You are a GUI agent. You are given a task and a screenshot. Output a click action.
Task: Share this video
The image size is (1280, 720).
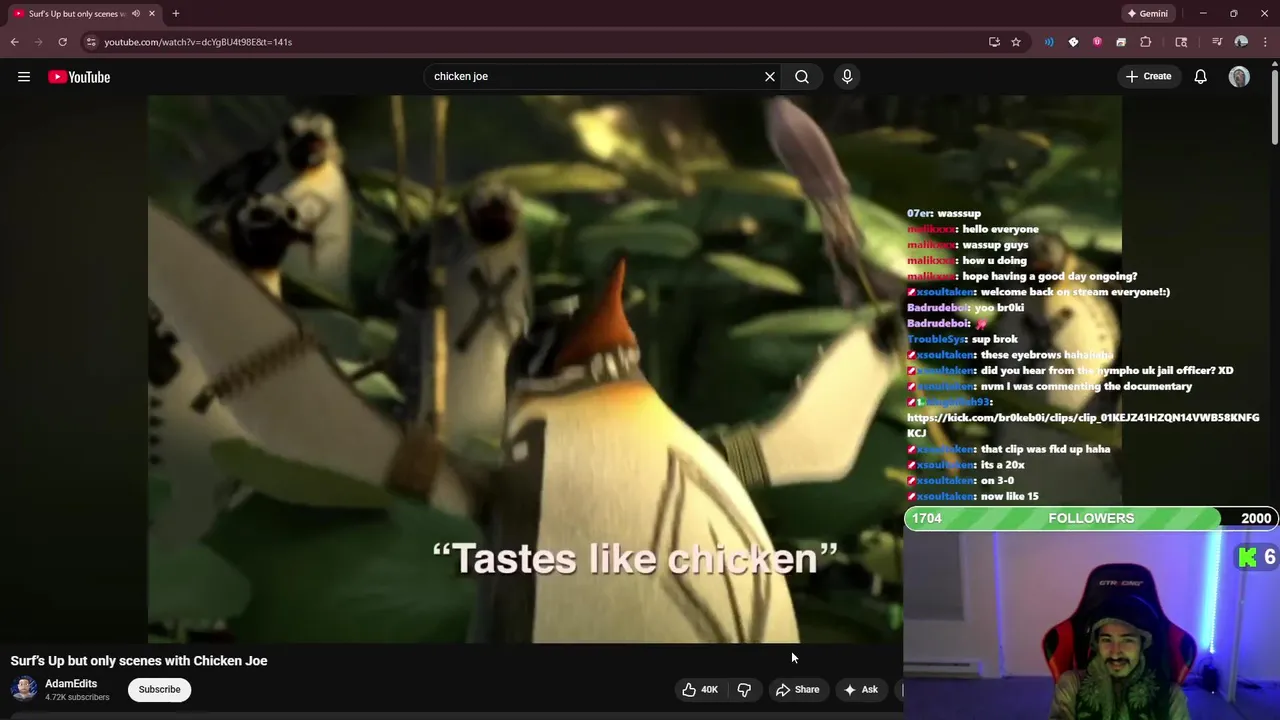coord(797,689)
